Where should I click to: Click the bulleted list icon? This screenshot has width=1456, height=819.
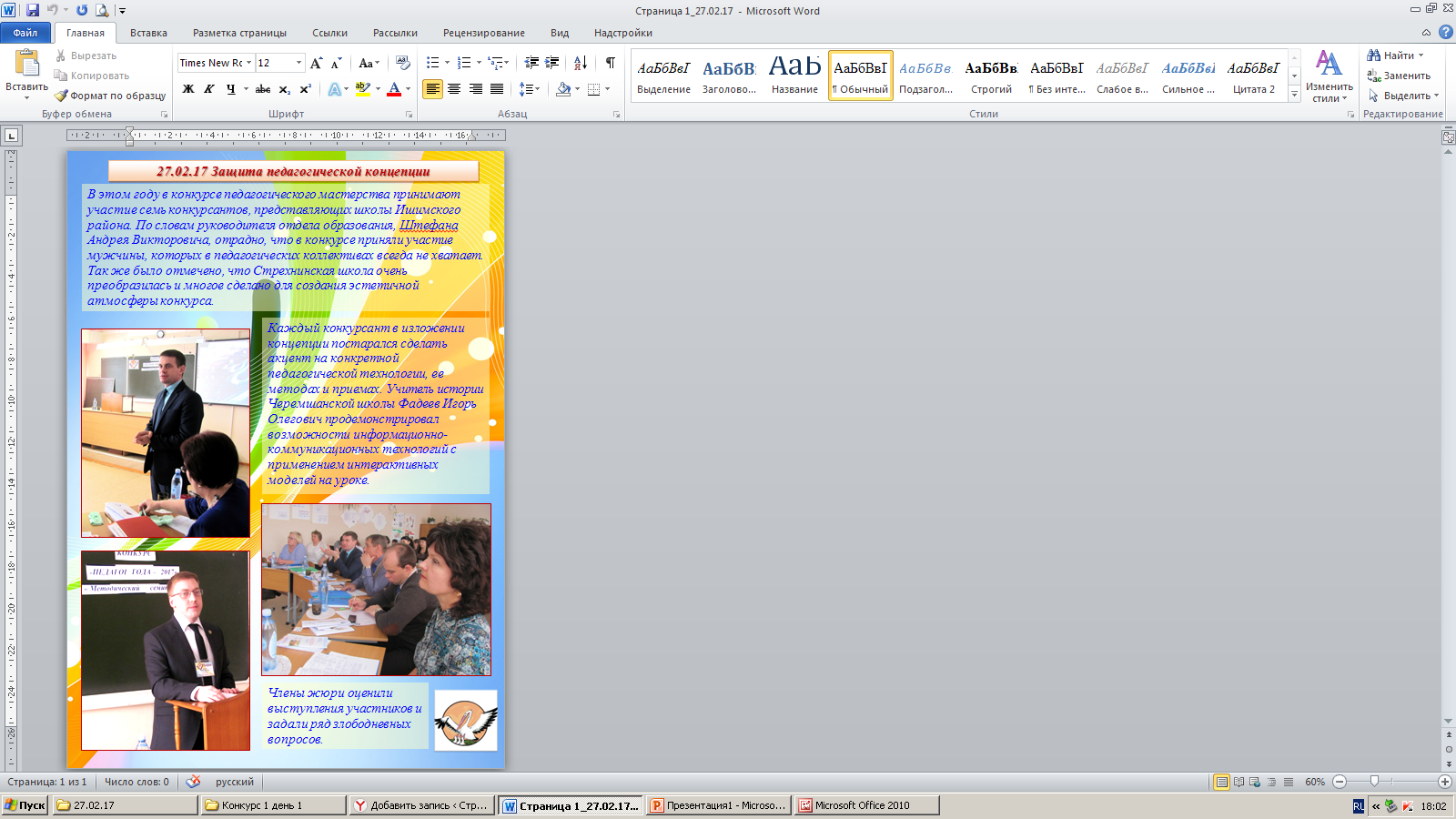click(433, 63)
